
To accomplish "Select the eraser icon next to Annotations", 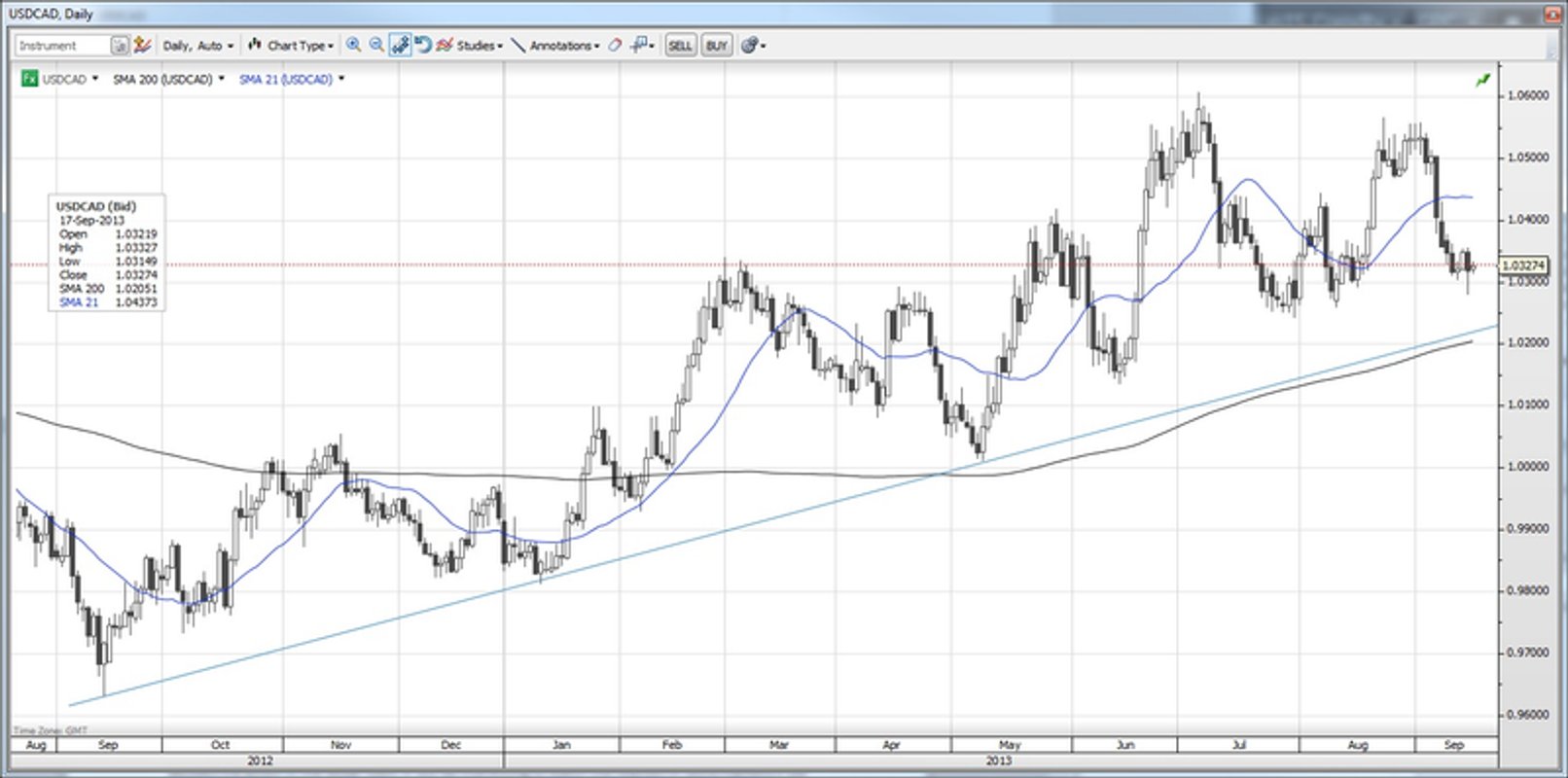I will 615,46.
